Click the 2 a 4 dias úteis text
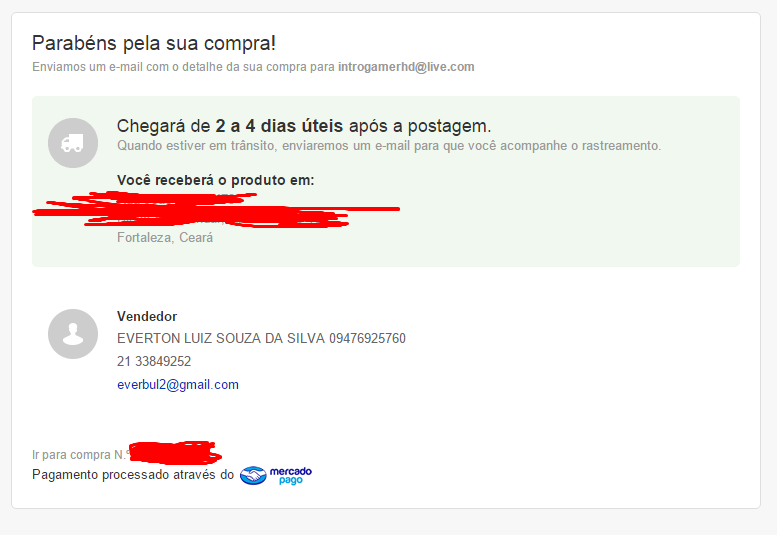The height and width of the screenshot is (535, 777). point(279,126)
